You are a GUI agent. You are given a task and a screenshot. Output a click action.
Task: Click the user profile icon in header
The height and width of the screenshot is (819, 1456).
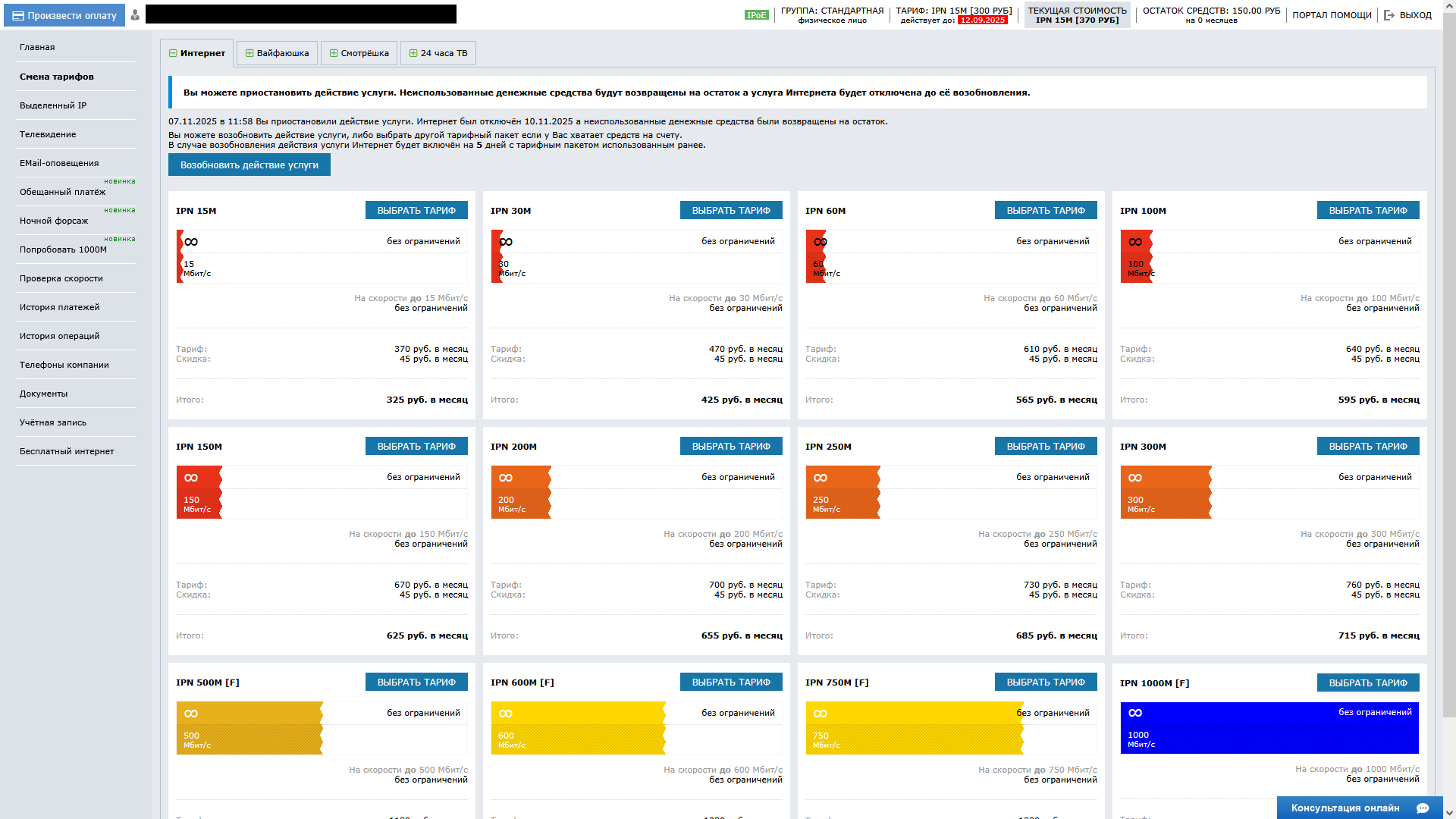pos(135,15)
